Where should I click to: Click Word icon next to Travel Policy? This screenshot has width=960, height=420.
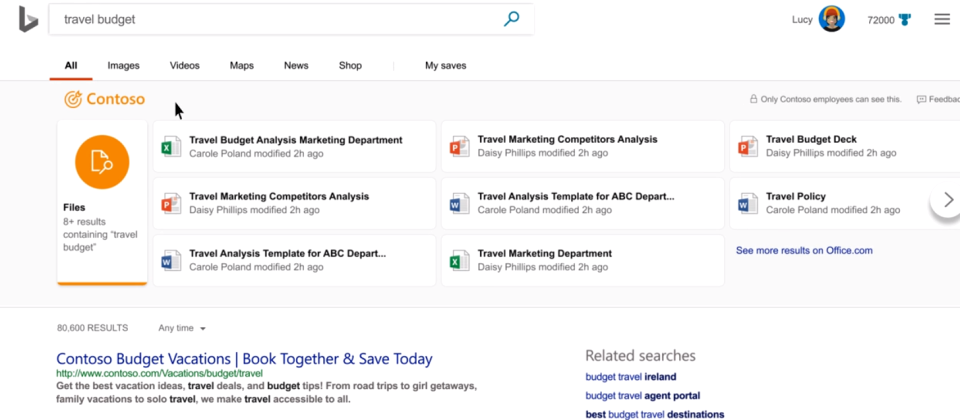coord(748,203)
